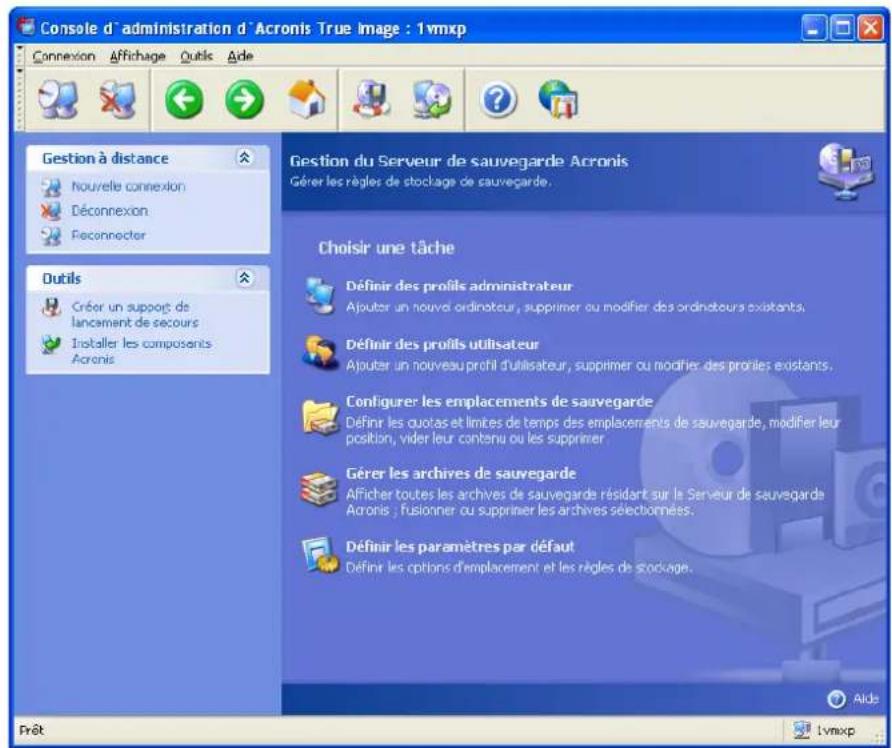Click the description starting 'Ajouter un nouvel ordinateur'
Image resolution: width=892 pixels, height=748 pixels.
pyautogui.click(x=575, y=307)
